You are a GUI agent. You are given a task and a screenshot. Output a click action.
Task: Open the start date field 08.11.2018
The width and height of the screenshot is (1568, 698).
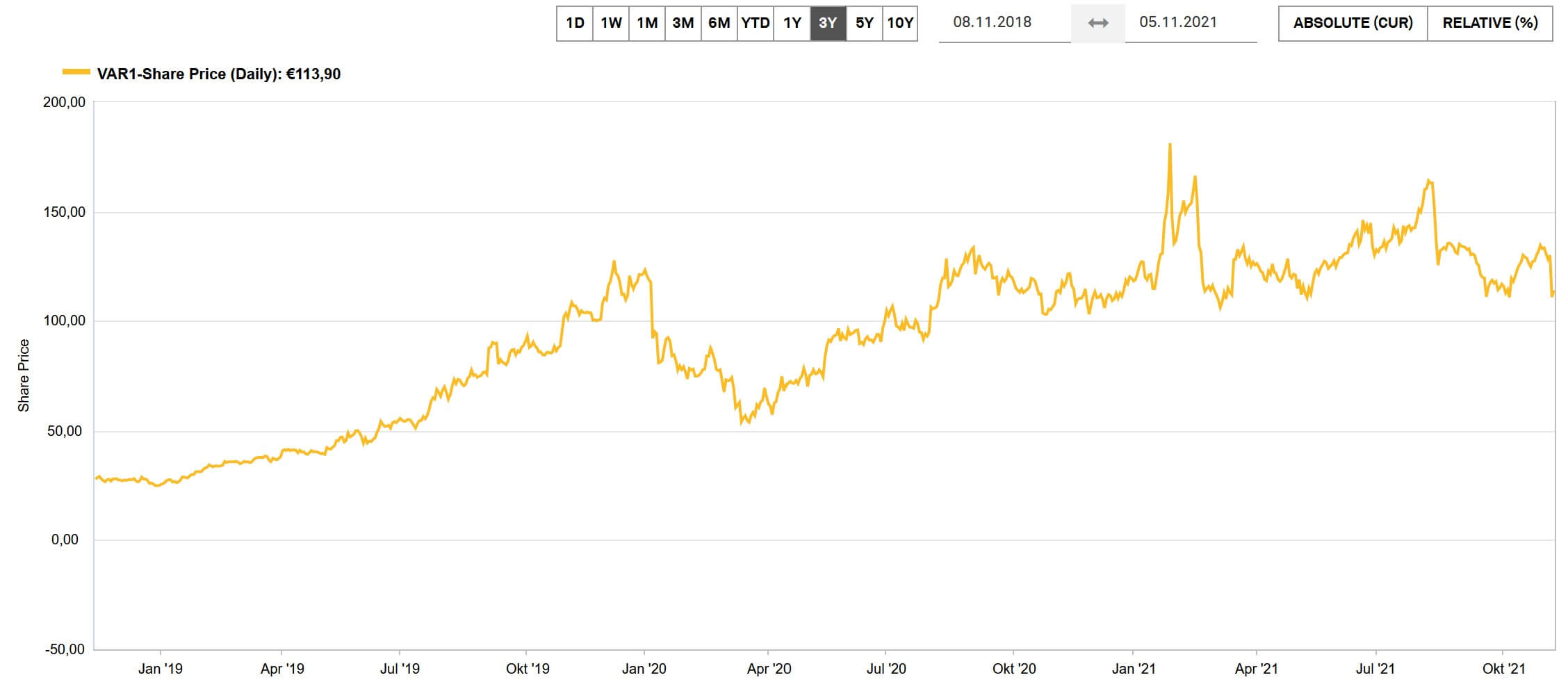pos(994,22)
